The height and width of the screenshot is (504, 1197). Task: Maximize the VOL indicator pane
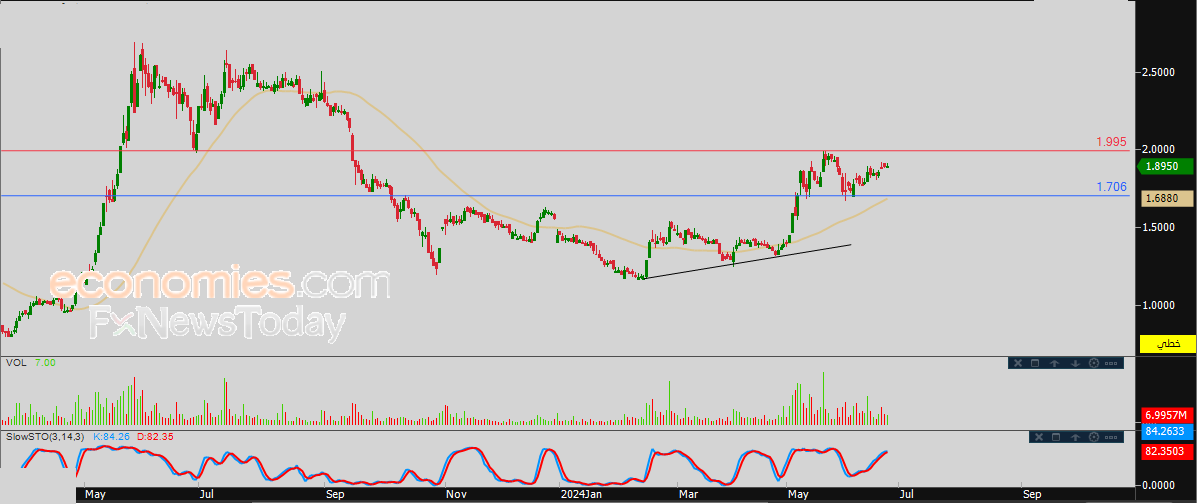pyautogui.click(x=1035, y=363)
